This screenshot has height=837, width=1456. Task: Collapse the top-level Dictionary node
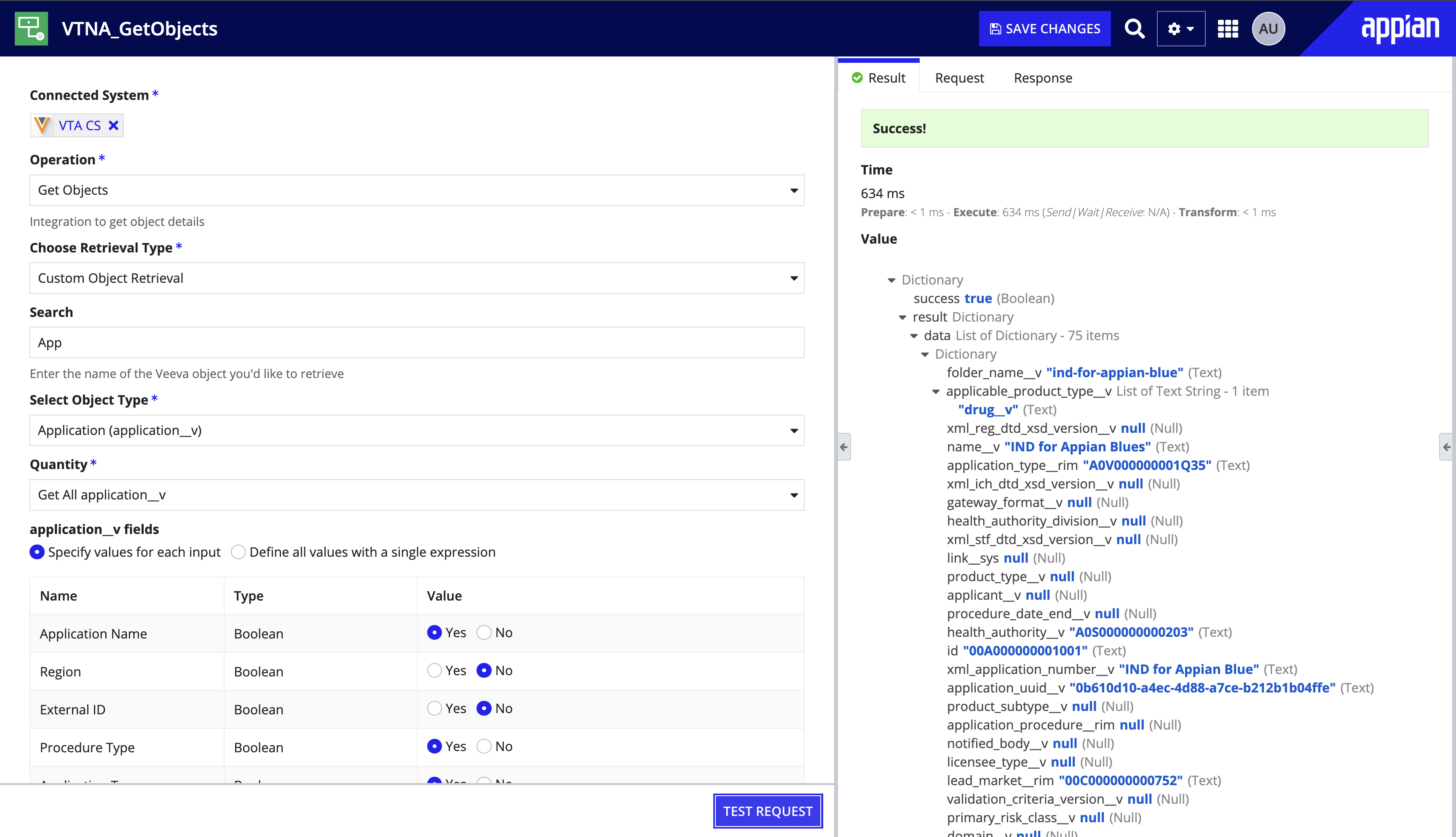coord(891,281)
